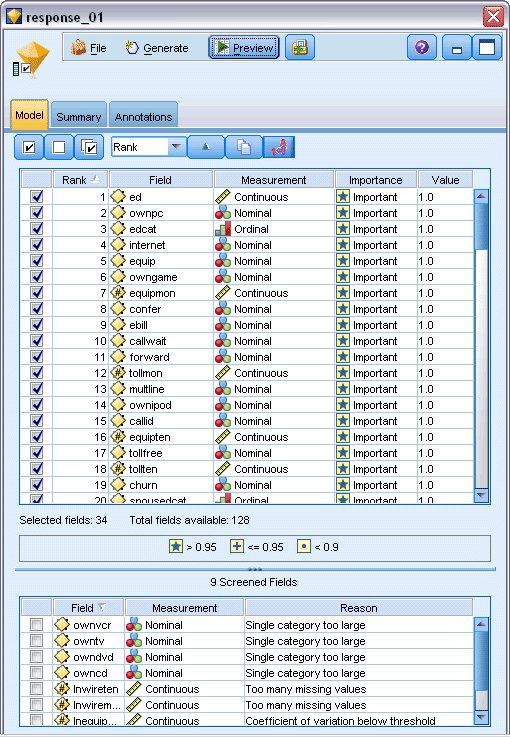Check the lnwireten screened field checkbox
The width and height of the screenshot is (510, 737).
pyautogui.click(x=36, y=689)
